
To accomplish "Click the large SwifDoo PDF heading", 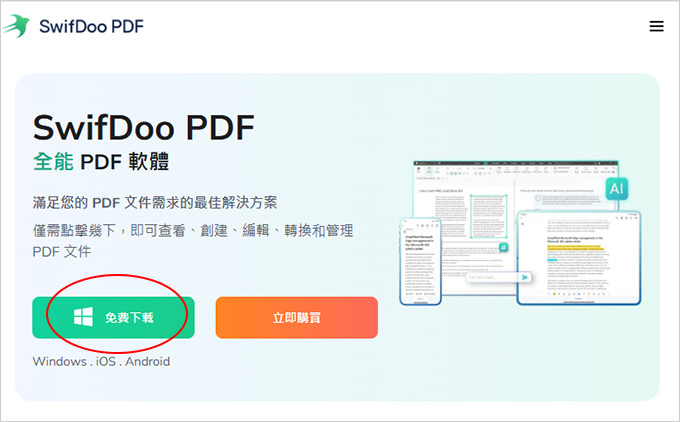I will 144,128.
